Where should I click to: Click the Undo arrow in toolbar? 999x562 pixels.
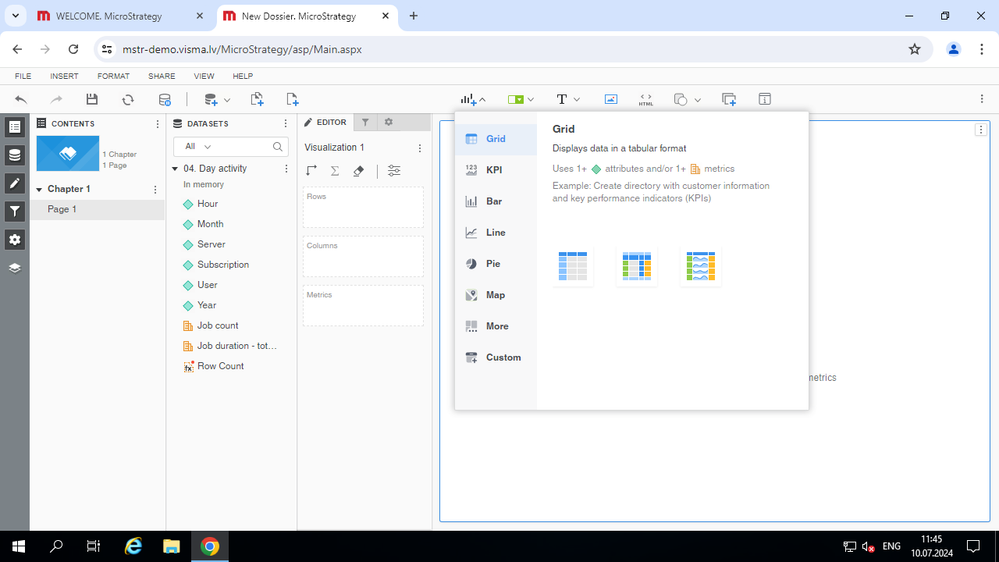tap(21, 99)
